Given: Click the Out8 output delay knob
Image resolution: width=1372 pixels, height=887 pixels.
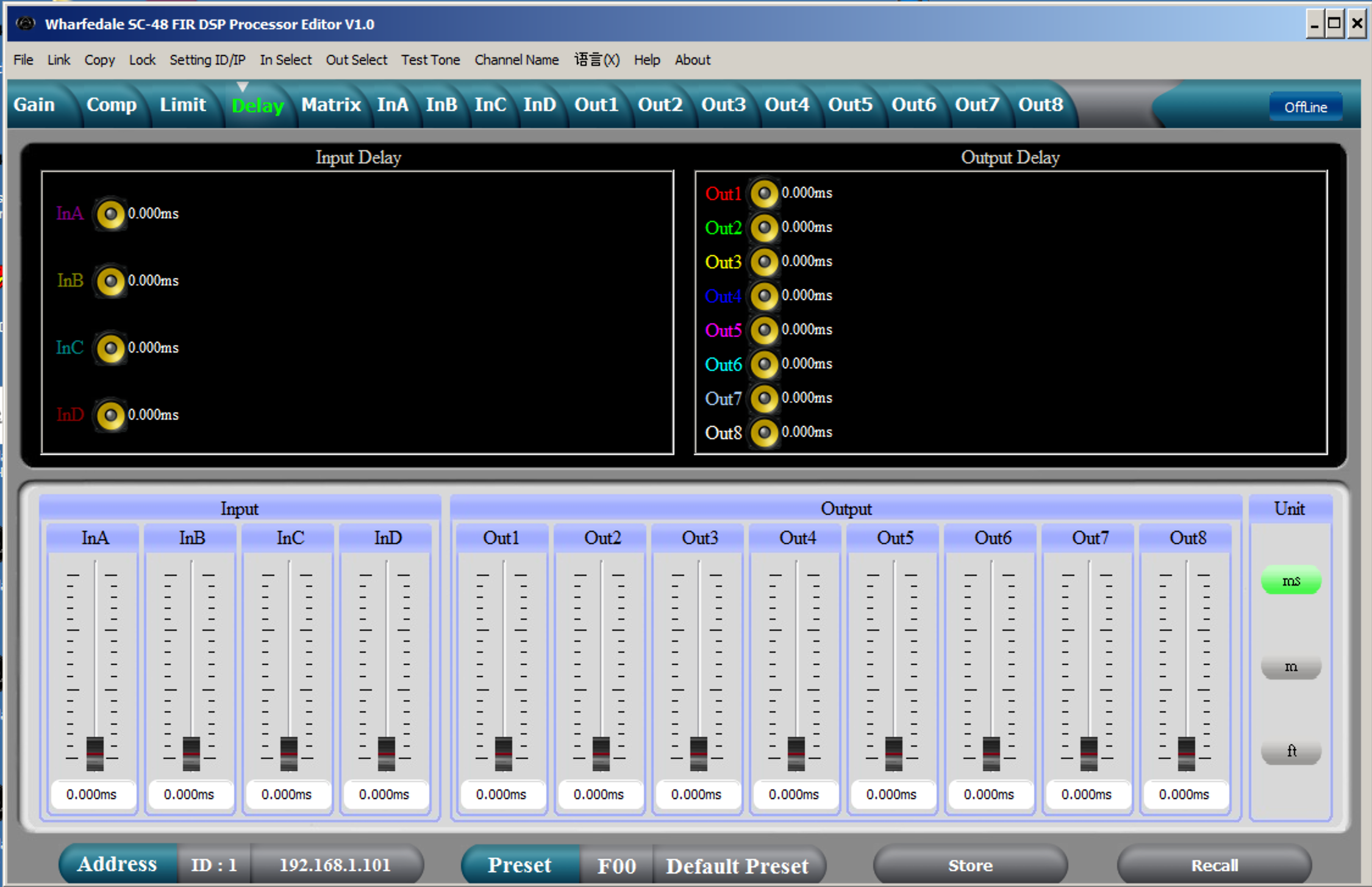Looking at the screenshot, I should pyautogui.click(x=764, y=433).
